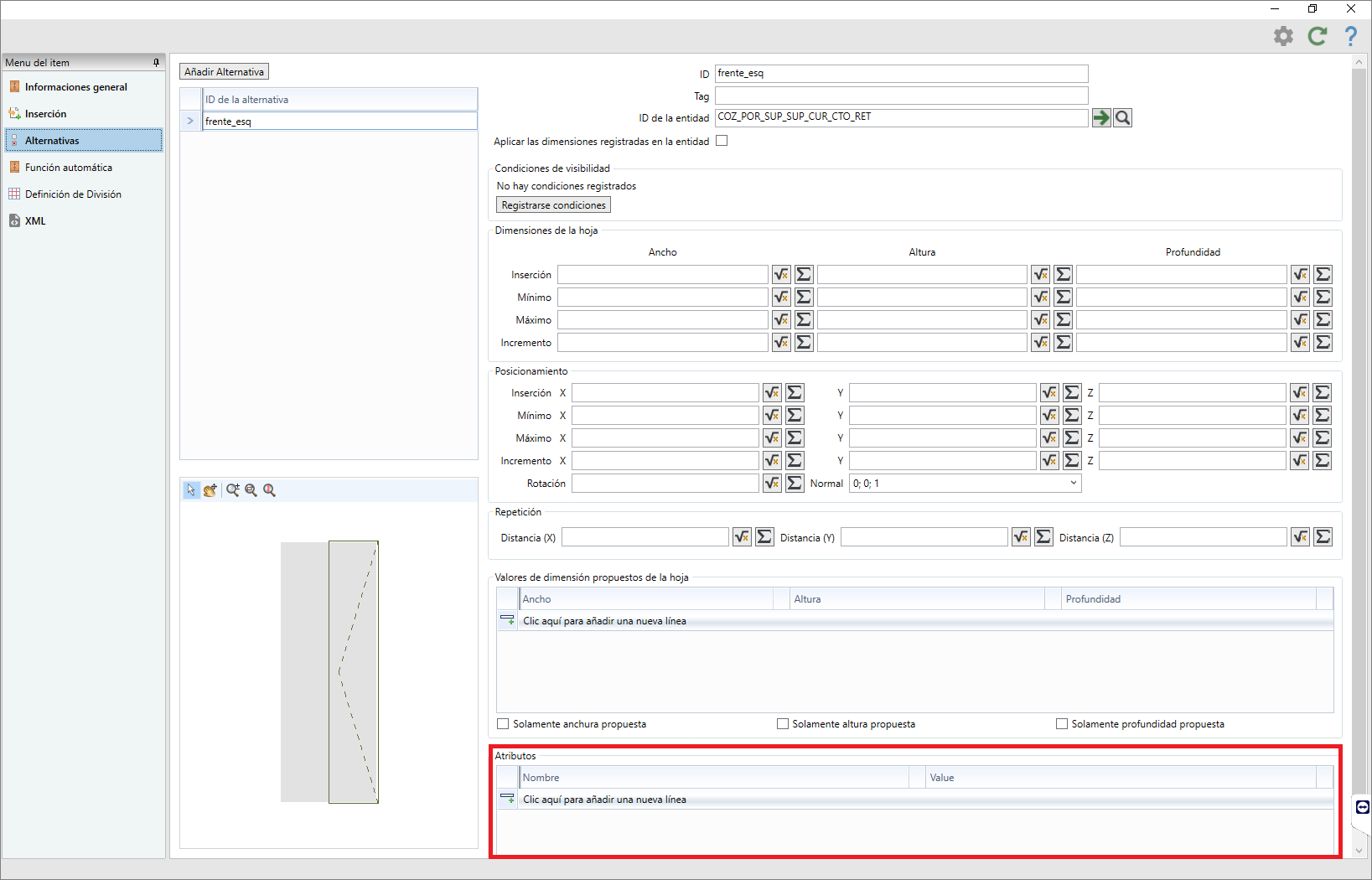Click Ancho column header in proposed values
Screen dimensions: 1372x880
coord(646,599)
